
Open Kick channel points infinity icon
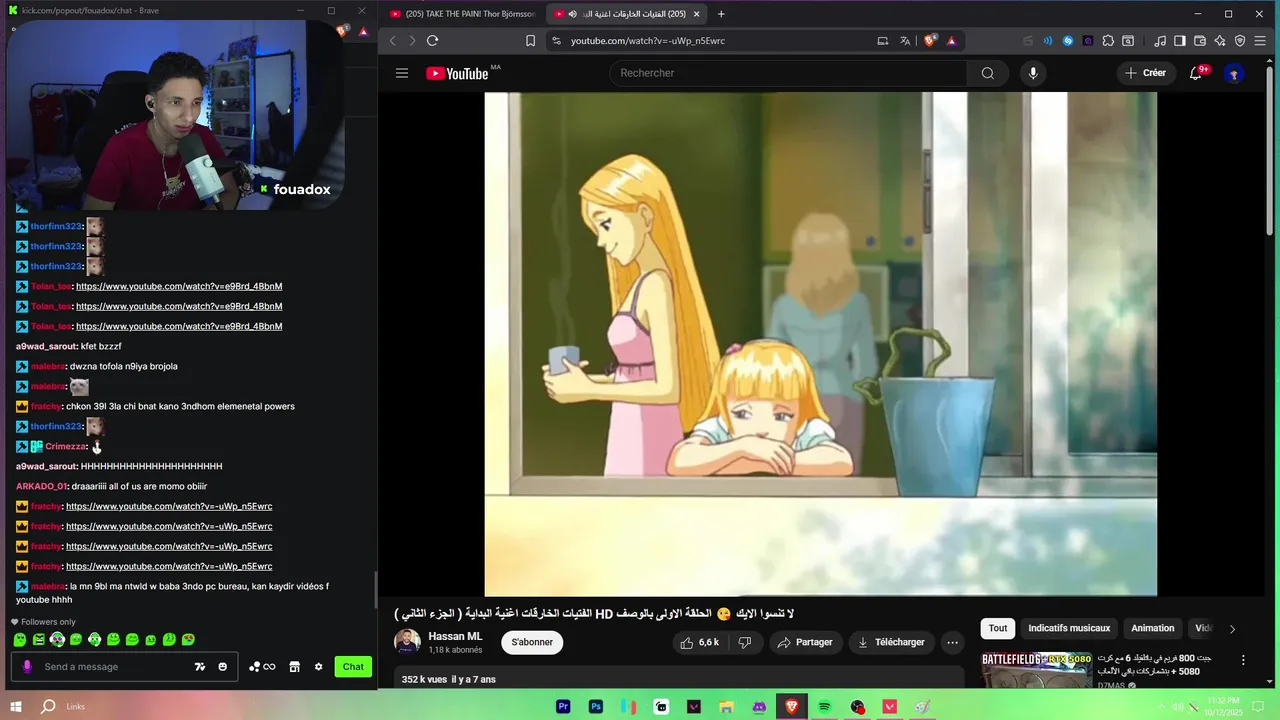pyautogui.click(x=262, y=667)
